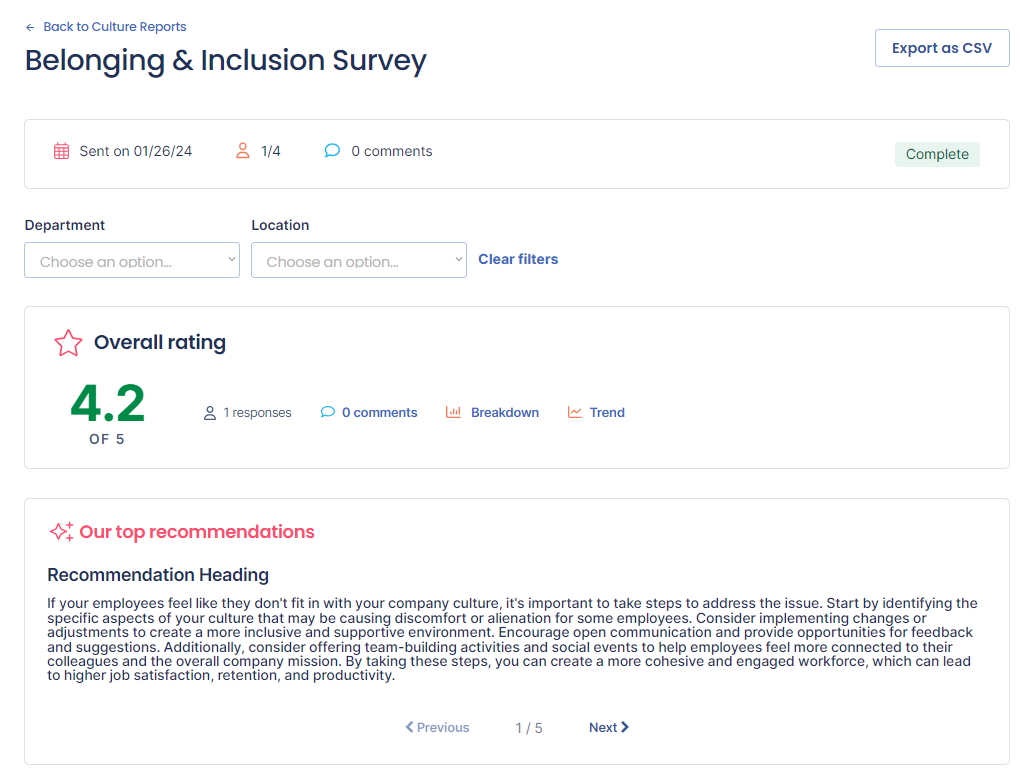Export the survey as CSV
The image size is (1036, 781).
click(941, 48)
